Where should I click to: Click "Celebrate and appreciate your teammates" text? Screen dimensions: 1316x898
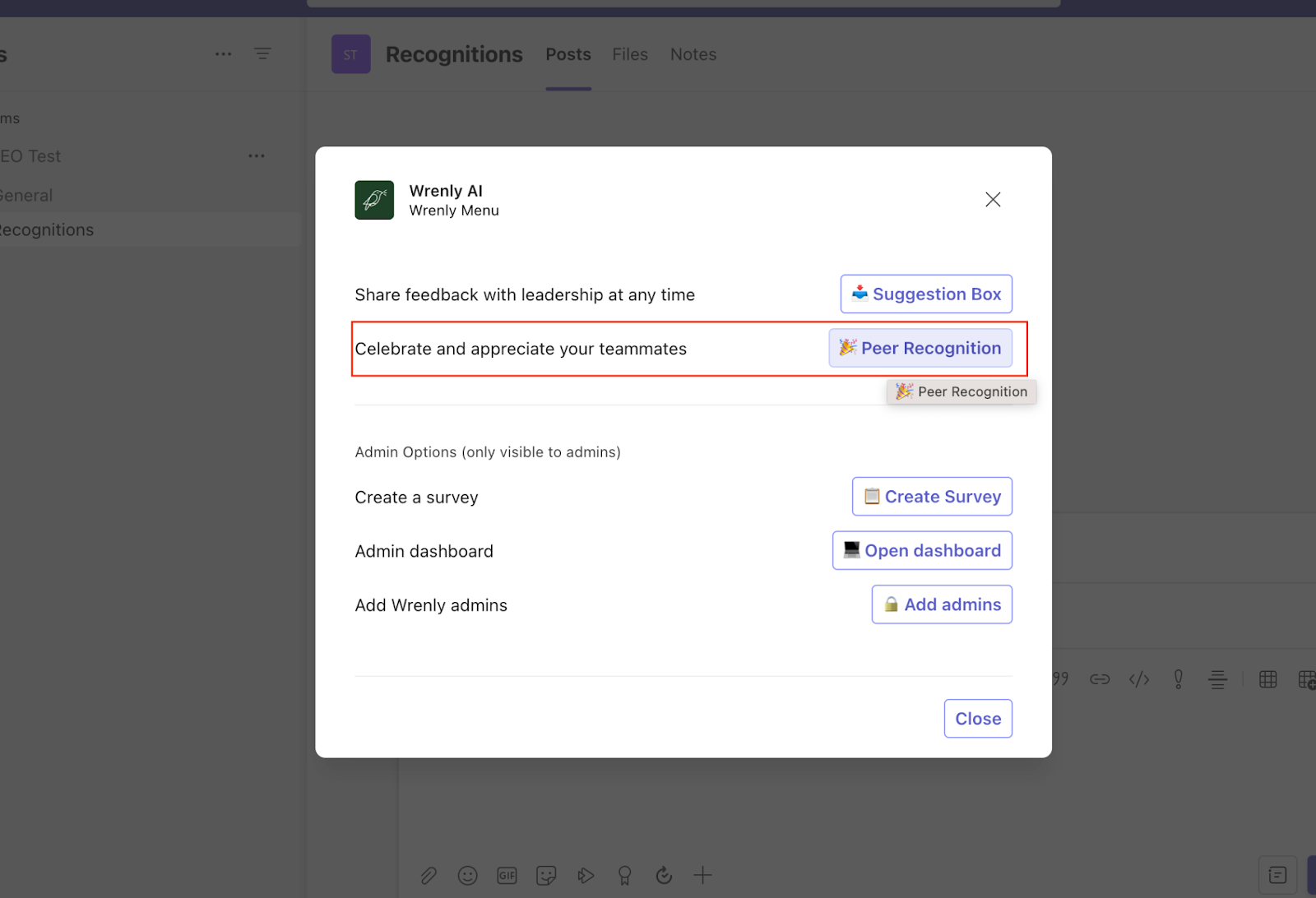tap(521, 349)
